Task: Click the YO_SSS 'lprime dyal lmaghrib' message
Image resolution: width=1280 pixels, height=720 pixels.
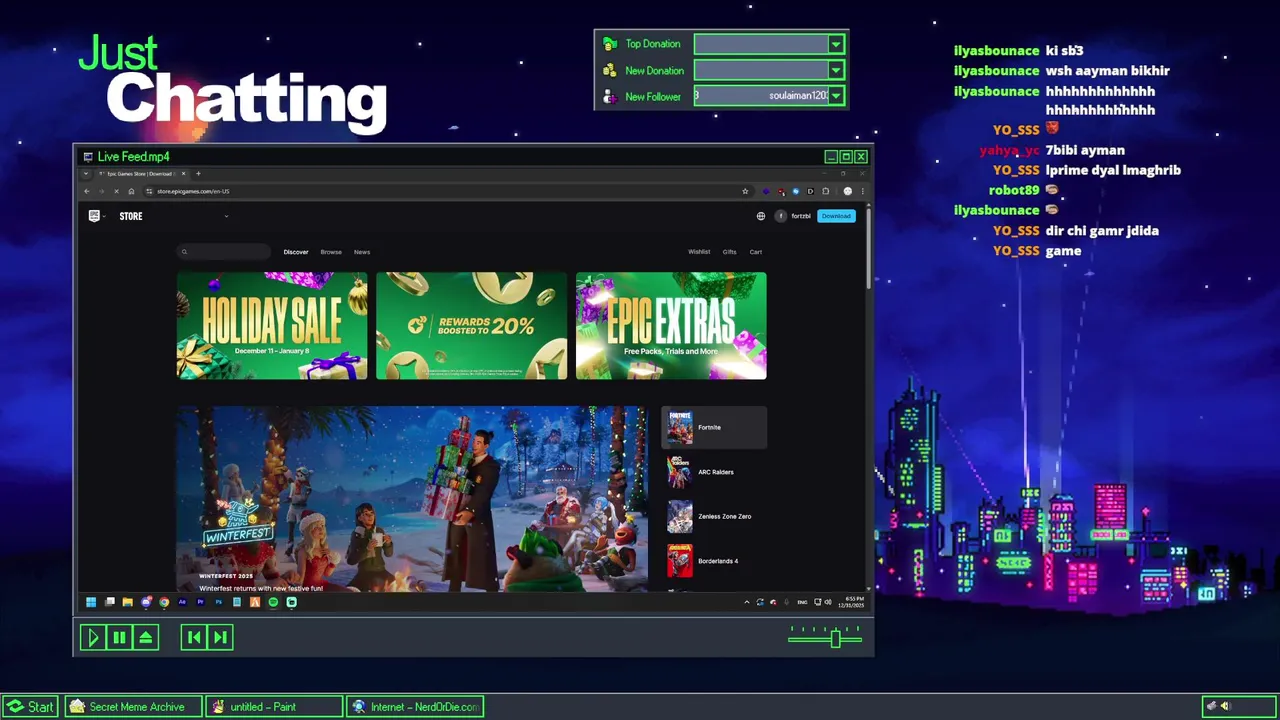Action: coord(1113,170)
